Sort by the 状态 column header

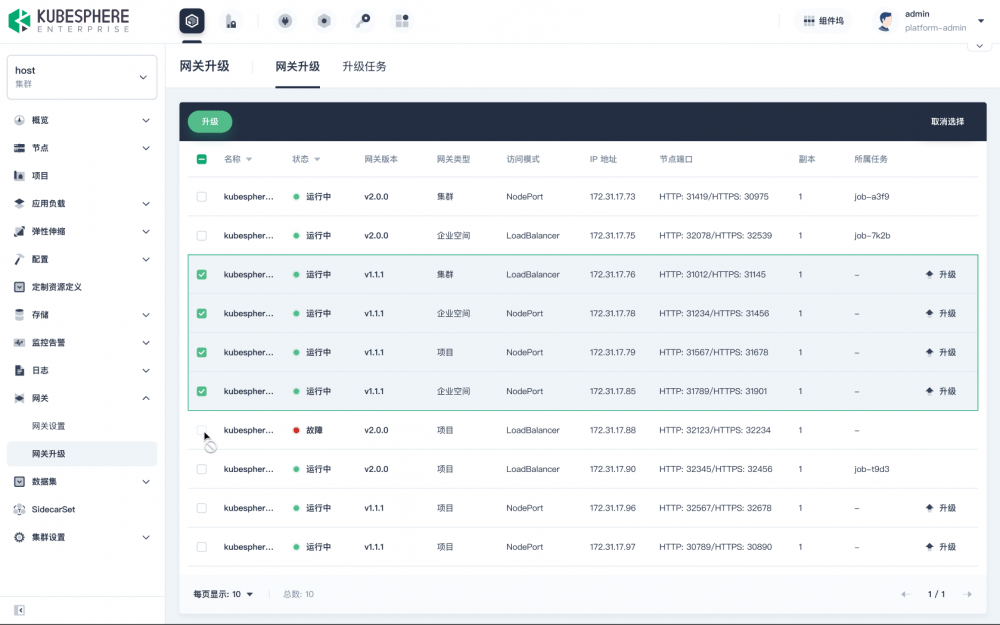pos(306,159)
